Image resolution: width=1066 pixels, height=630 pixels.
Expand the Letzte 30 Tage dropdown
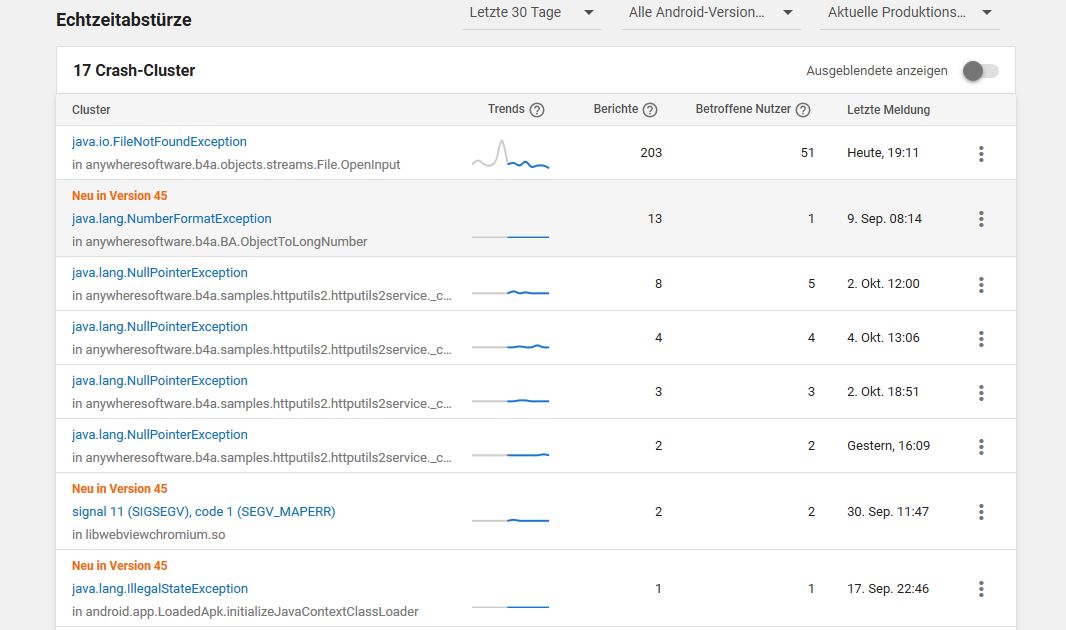(531, 13)
